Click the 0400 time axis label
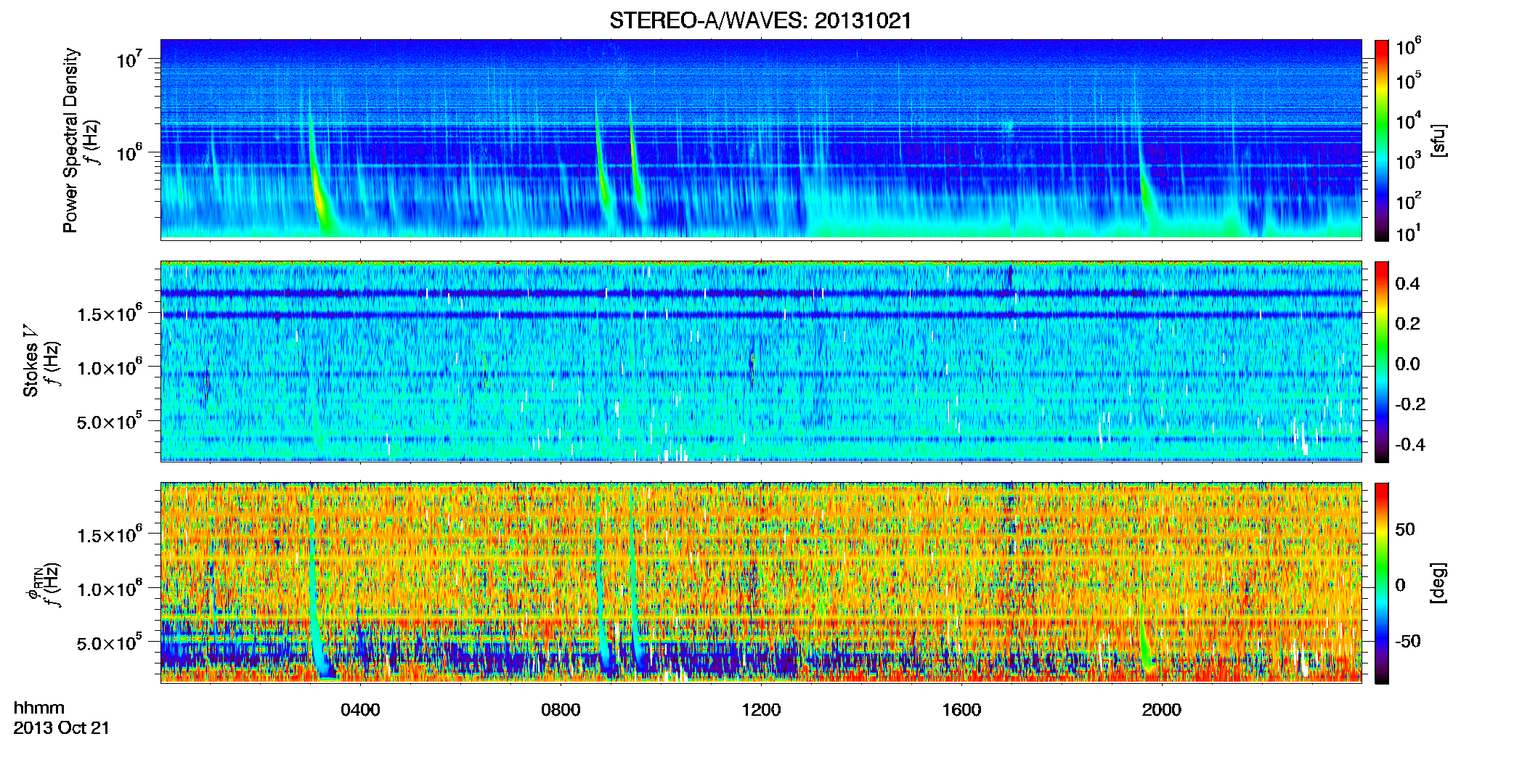 click(x=360, y=710)
